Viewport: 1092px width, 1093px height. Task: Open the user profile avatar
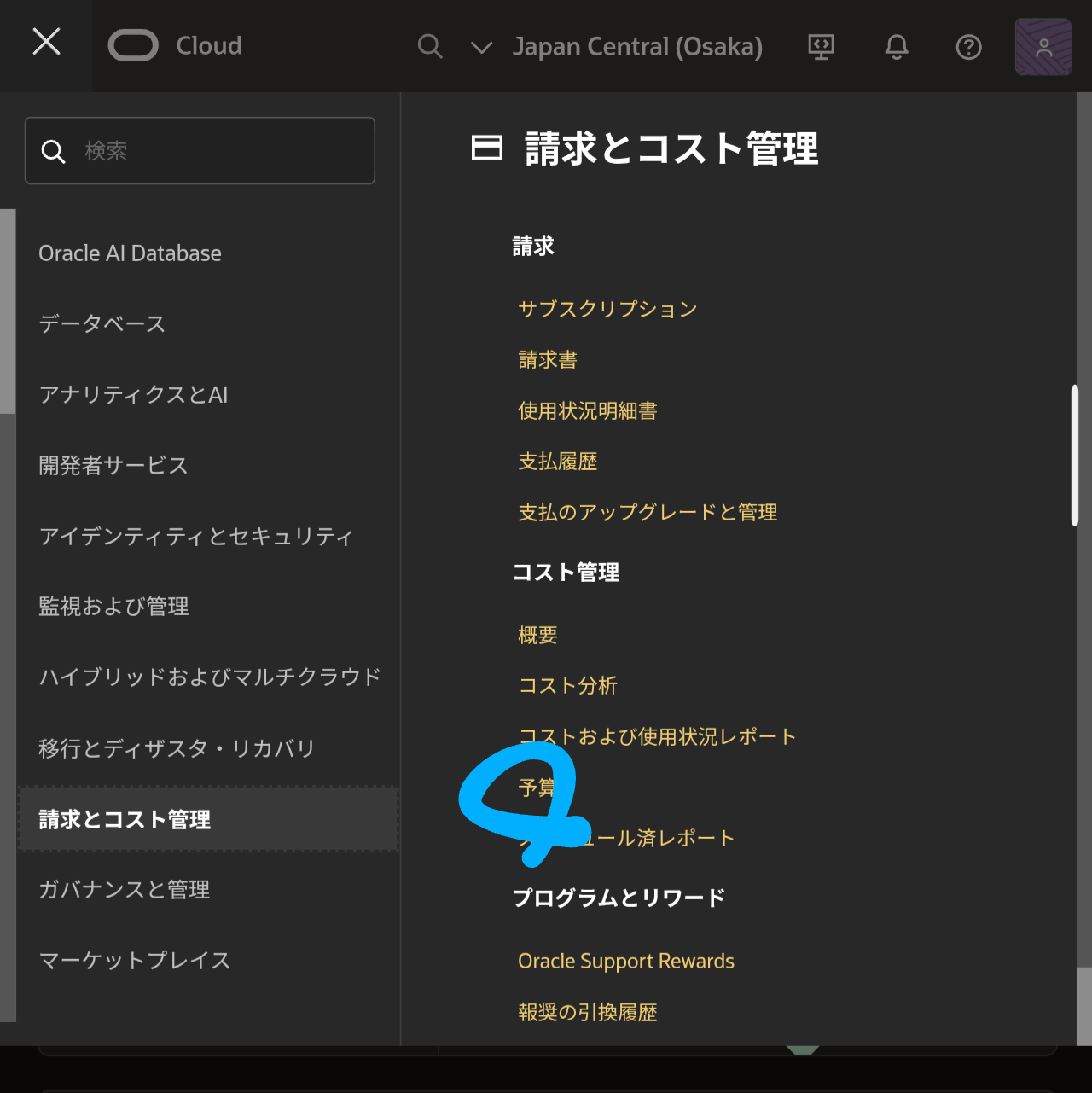click(x=1043, y=47)
